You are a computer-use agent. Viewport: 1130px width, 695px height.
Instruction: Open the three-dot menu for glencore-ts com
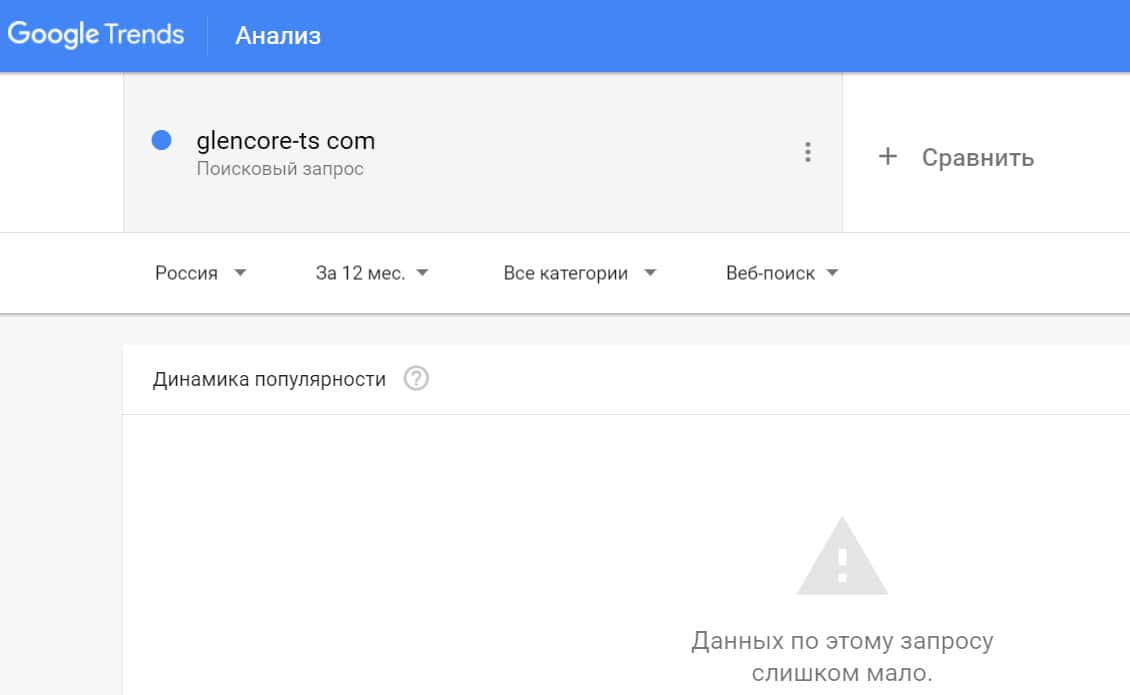click(x=808, y=152)
